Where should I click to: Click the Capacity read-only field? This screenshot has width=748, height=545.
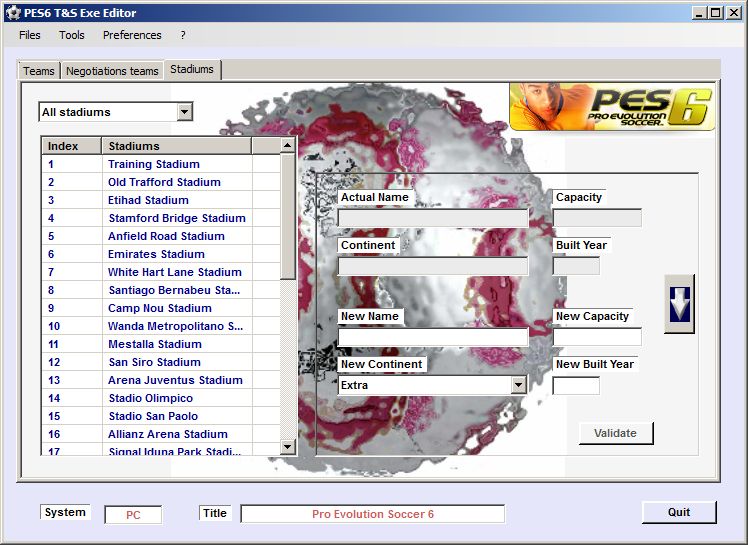597,218
